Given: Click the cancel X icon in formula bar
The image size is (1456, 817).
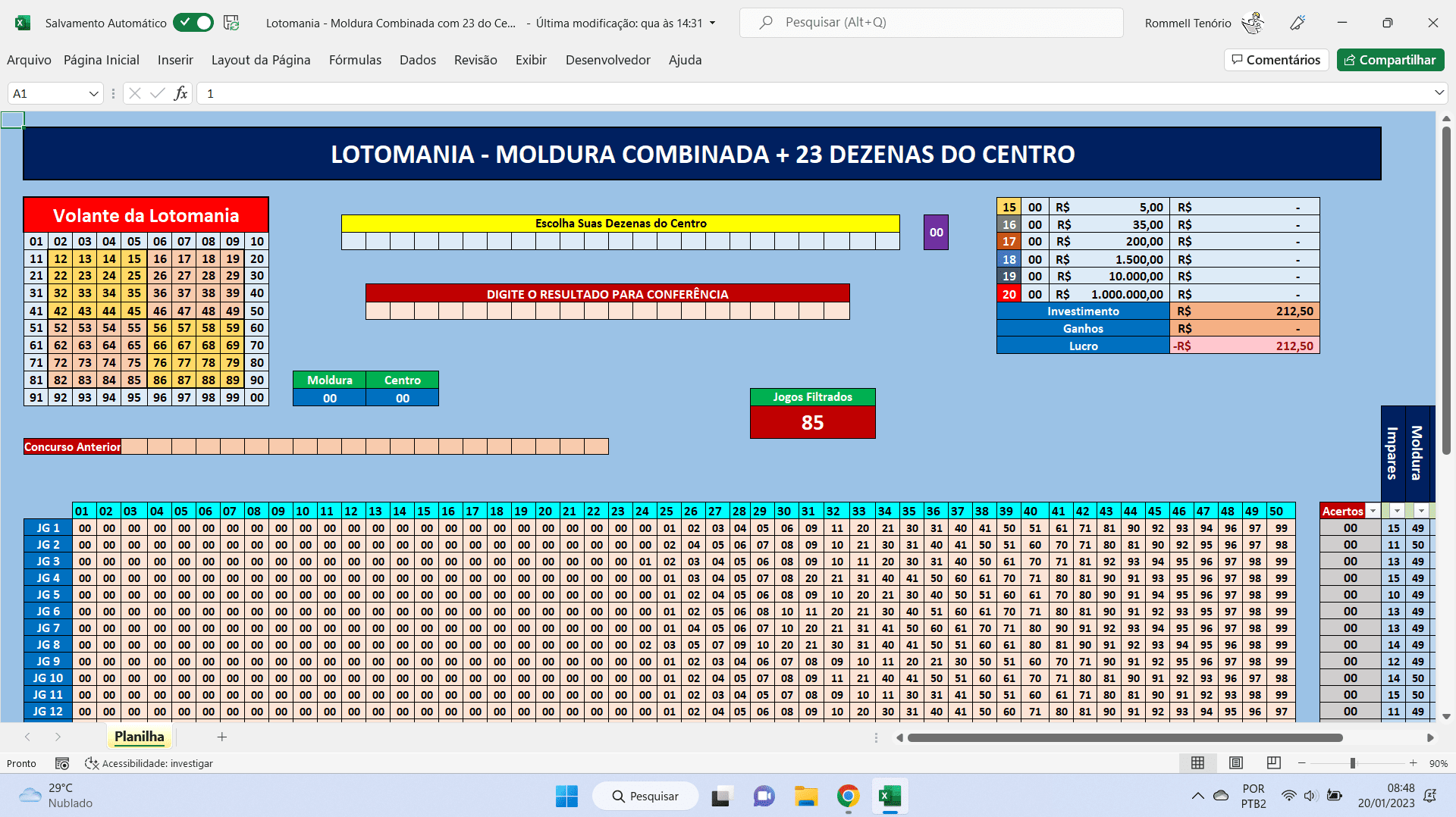Looking at the screenshot, I should pos(135,93).
